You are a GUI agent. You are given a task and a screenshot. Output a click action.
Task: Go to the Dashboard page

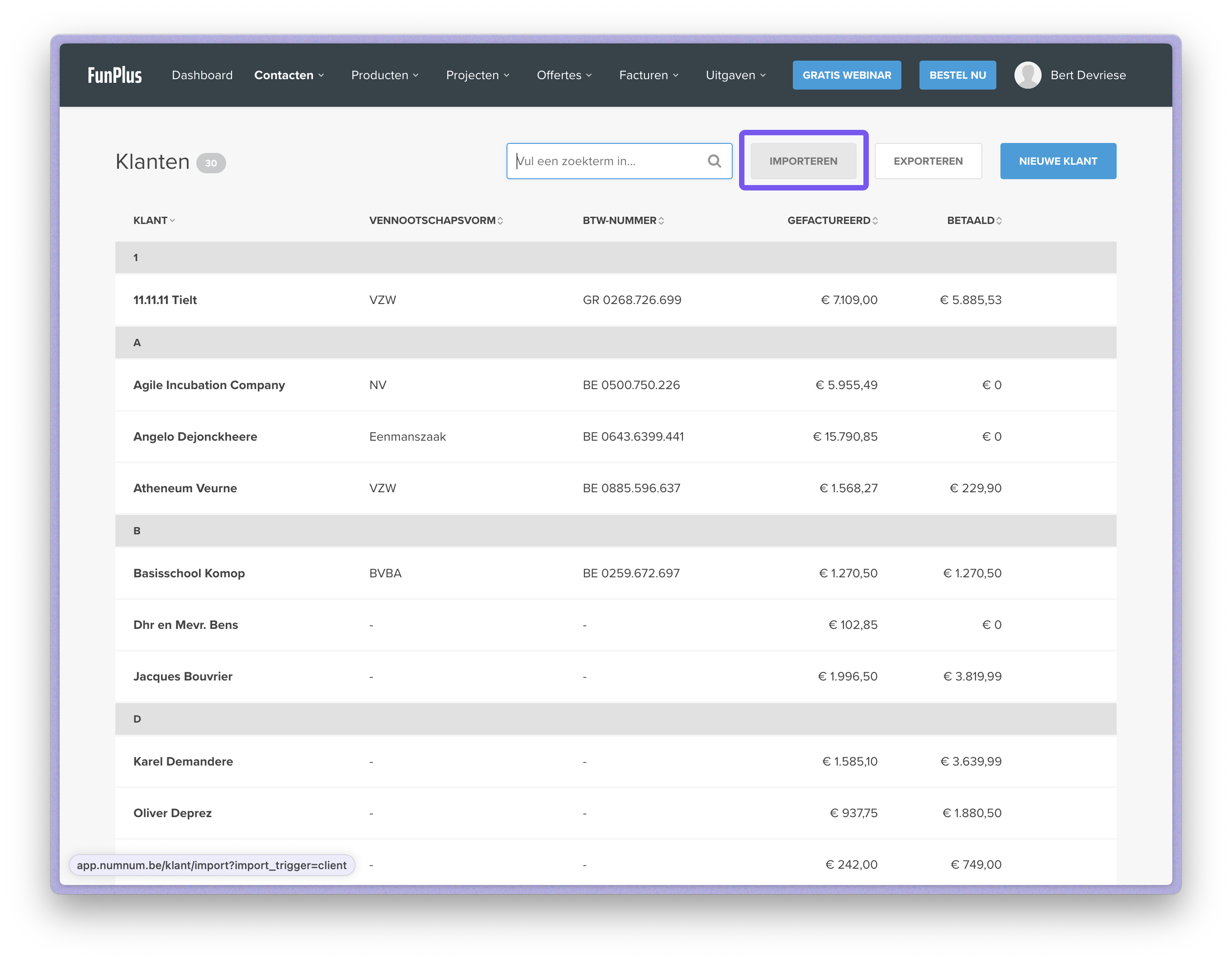202,75
